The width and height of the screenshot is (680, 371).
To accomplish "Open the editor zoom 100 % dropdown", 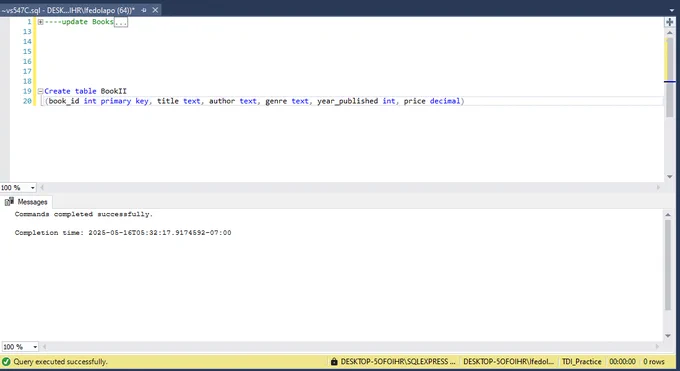I will click(33, 188).
